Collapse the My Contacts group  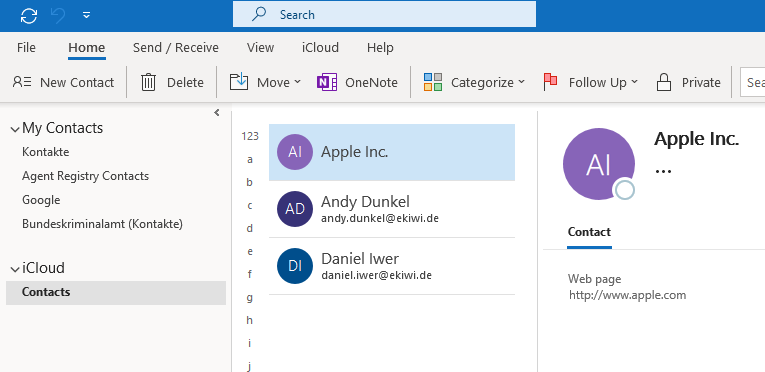tap(15, 129)
